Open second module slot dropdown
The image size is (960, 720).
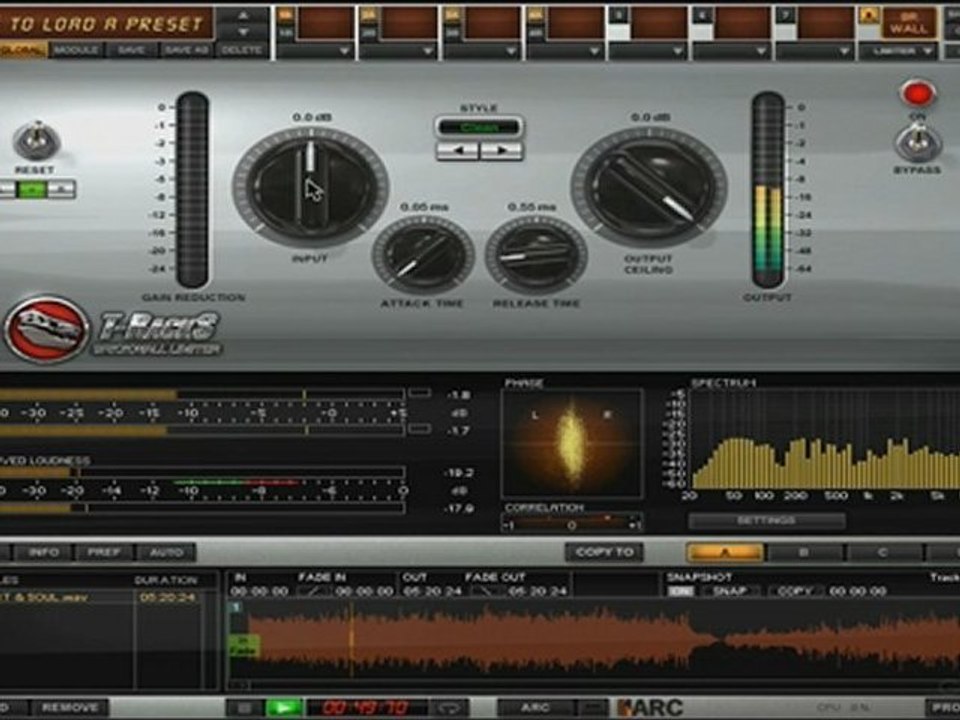[399, 51]
